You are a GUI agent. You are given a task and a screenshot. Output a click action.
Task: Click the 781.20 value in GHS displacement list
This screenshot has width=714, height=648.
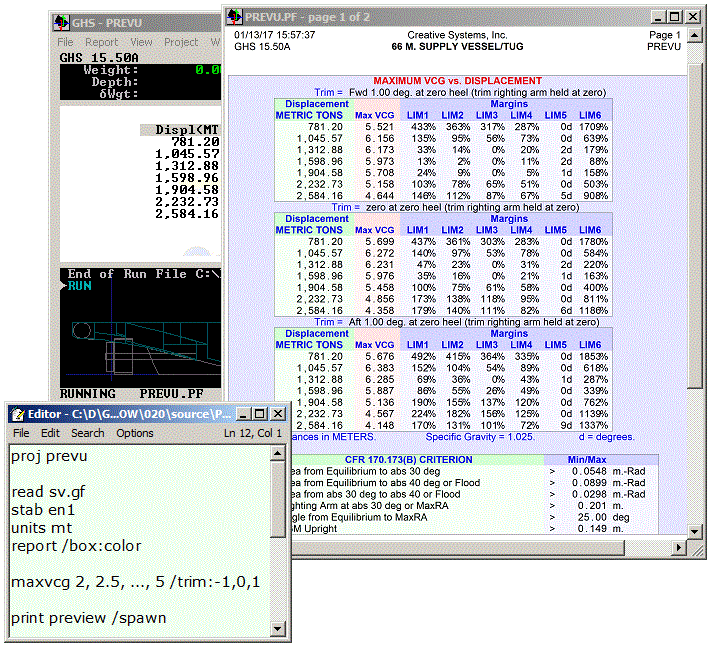coord(195,142)
